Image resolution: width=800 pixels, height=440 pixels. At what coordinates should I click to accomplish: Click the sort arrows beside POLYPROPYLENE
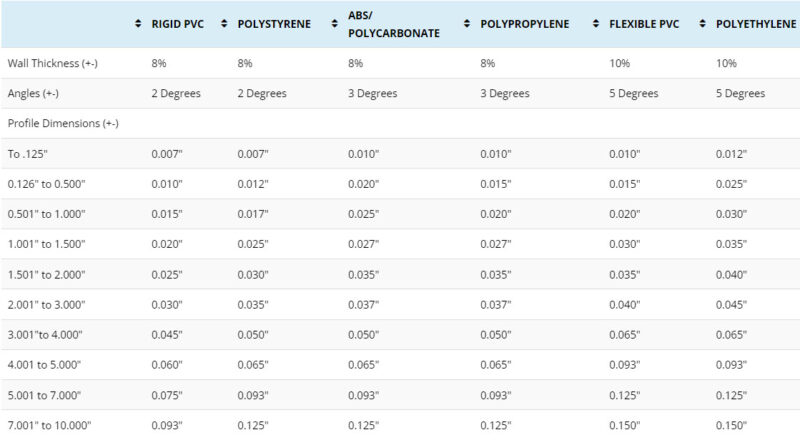(x=467, y=23)
